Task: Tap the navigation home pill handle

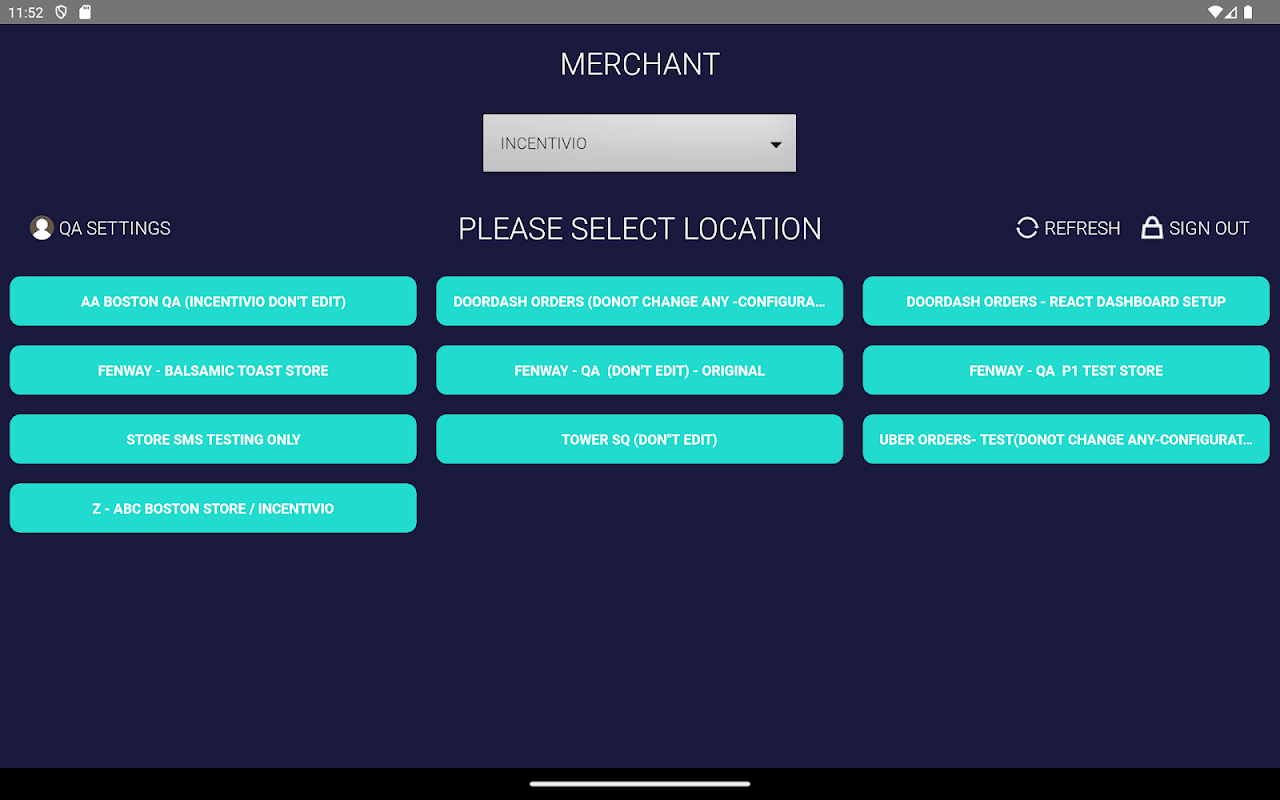Action: coord(640,784)
